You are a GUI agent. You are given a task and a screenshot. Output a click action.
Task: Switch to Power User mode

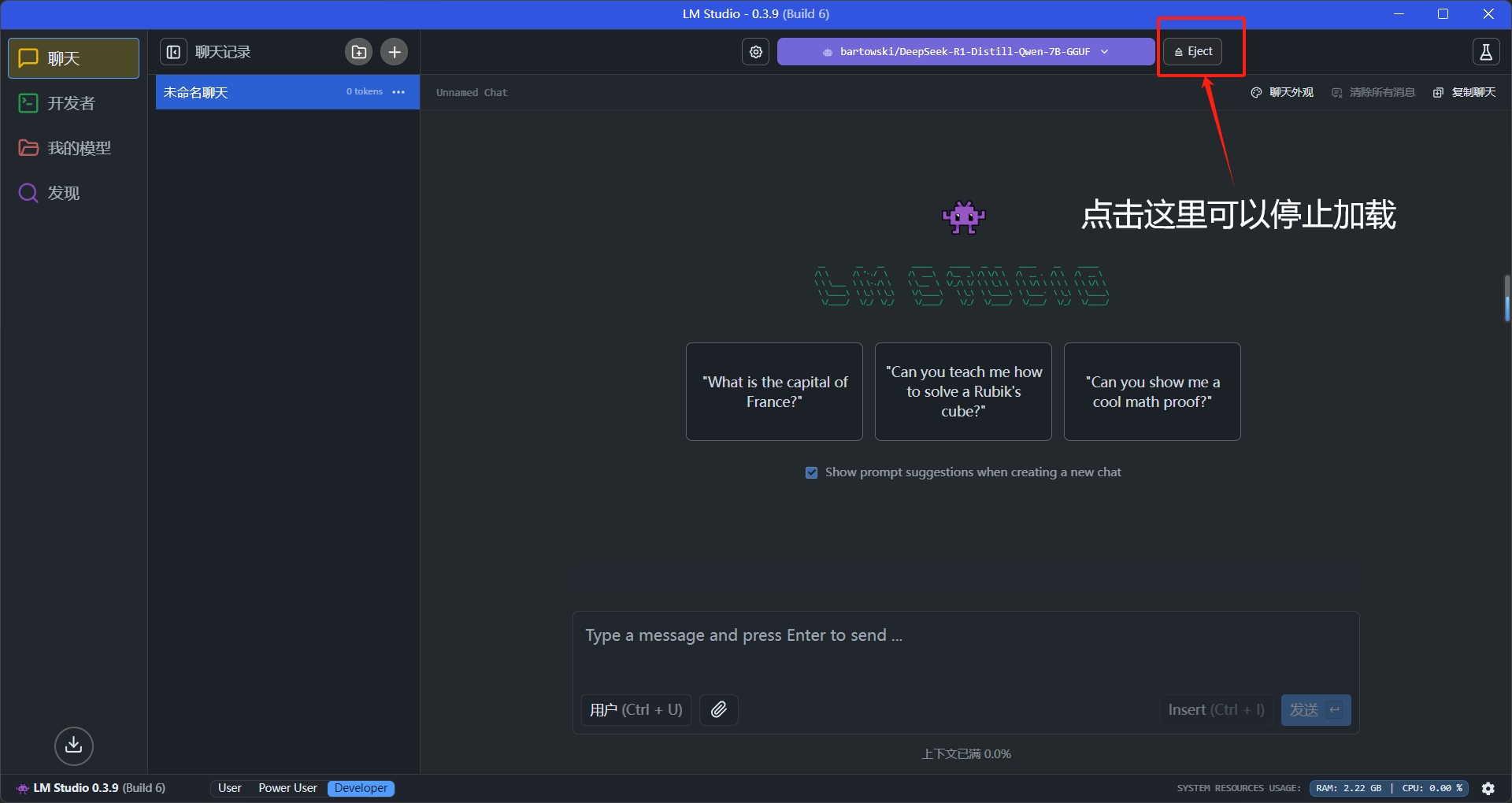click(x=287, y=788)
